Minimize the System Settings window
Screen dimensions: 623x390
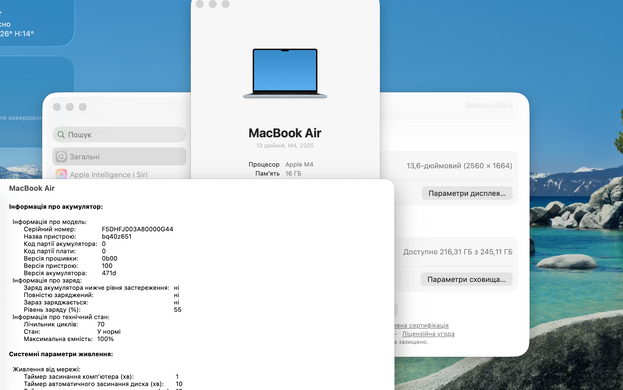[70, 107]
